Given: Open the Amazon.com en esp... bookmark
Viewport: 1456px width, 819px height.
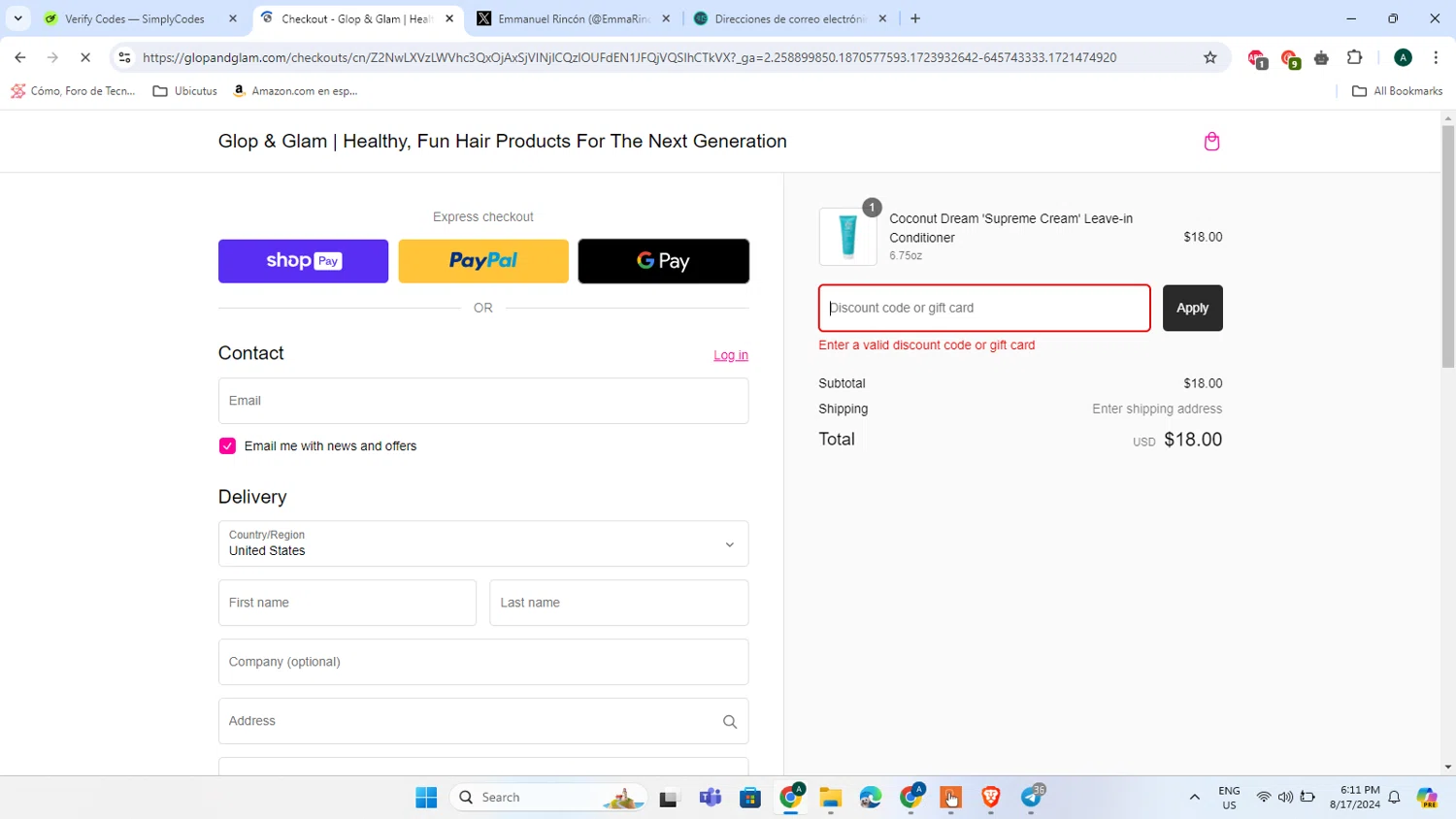Looking at the screenshot, I should pos(295,91).
